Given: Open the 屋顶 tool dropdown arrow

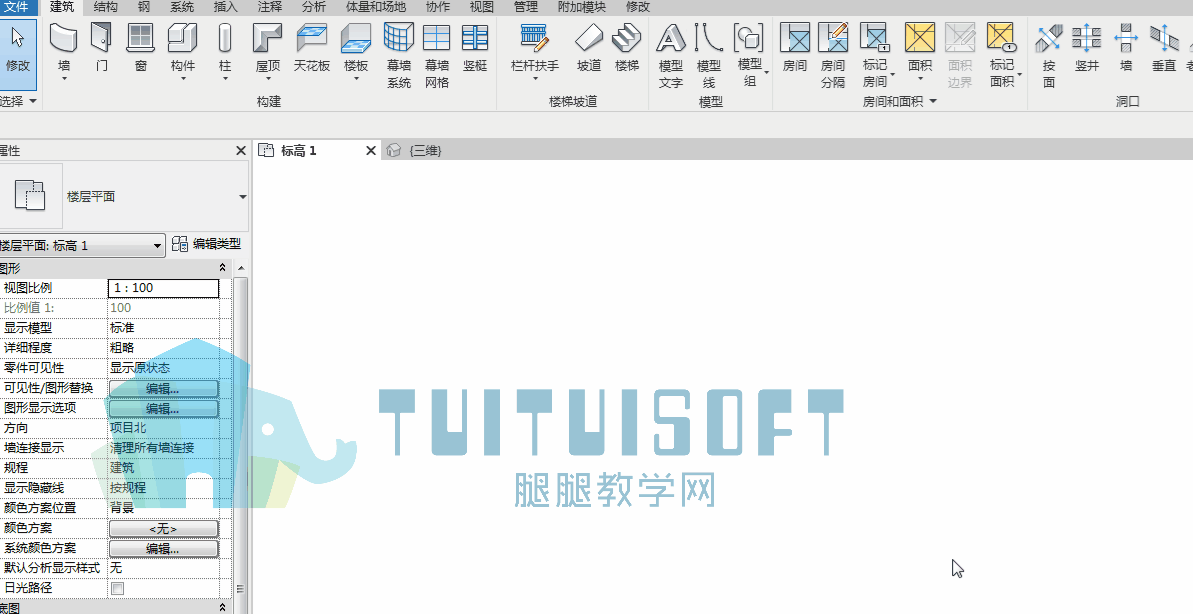Looking at the screenshot, I should click(x=268, y=78).
